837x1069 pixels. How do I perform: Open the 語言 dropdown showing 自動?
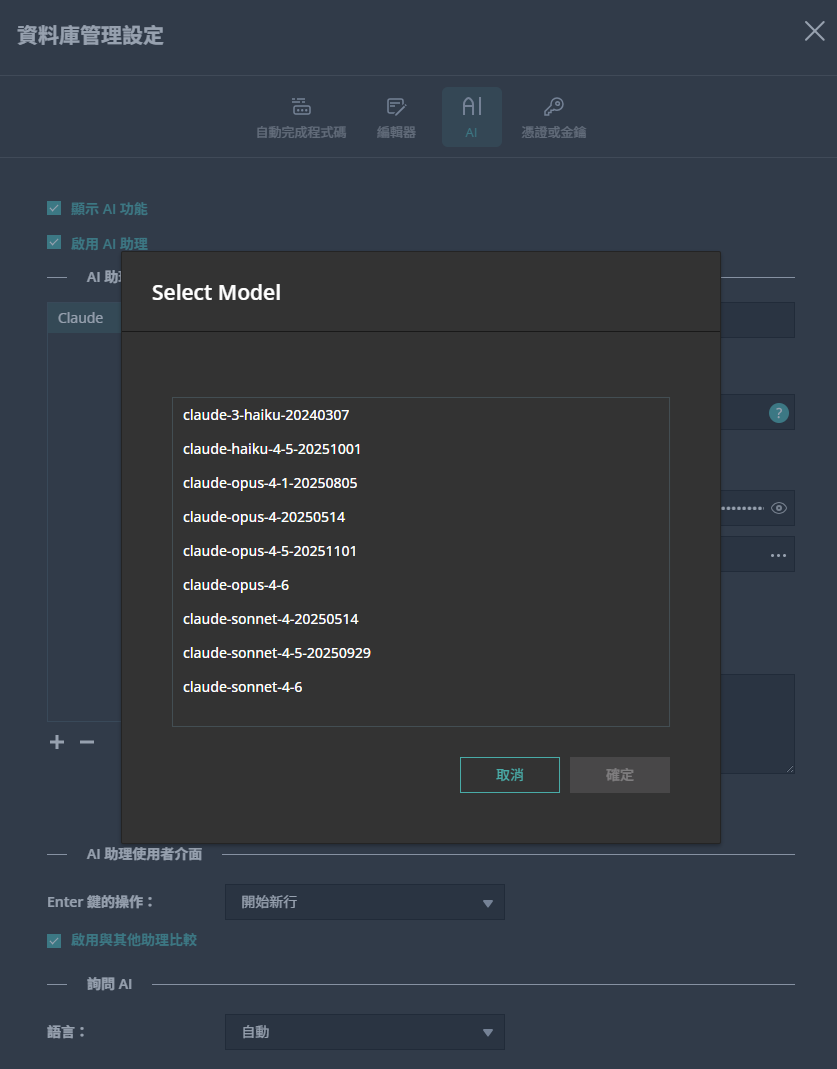point(364,1031)
